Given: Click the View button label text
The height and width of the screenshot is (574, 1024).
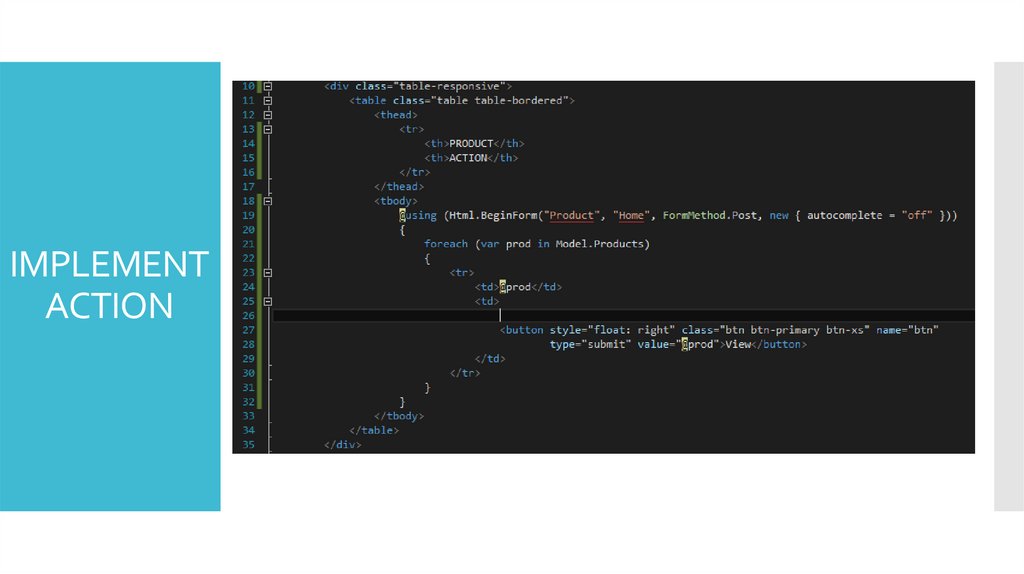Looking at the screenshot, I should click(738, 345).
